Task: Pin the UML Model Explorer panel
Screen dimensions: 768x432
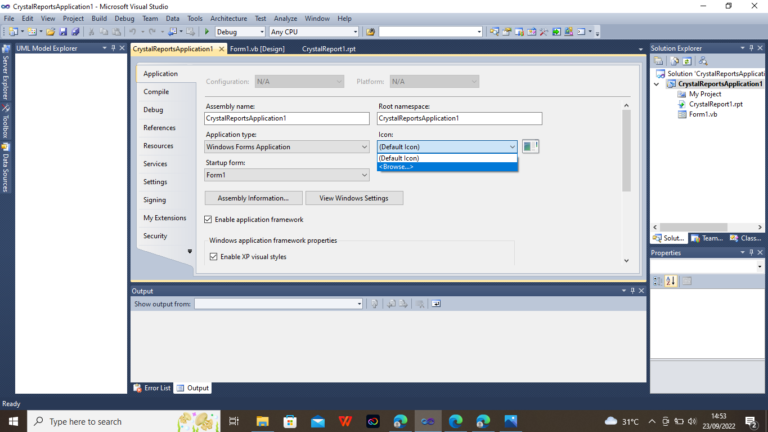Action: point(113,48)
